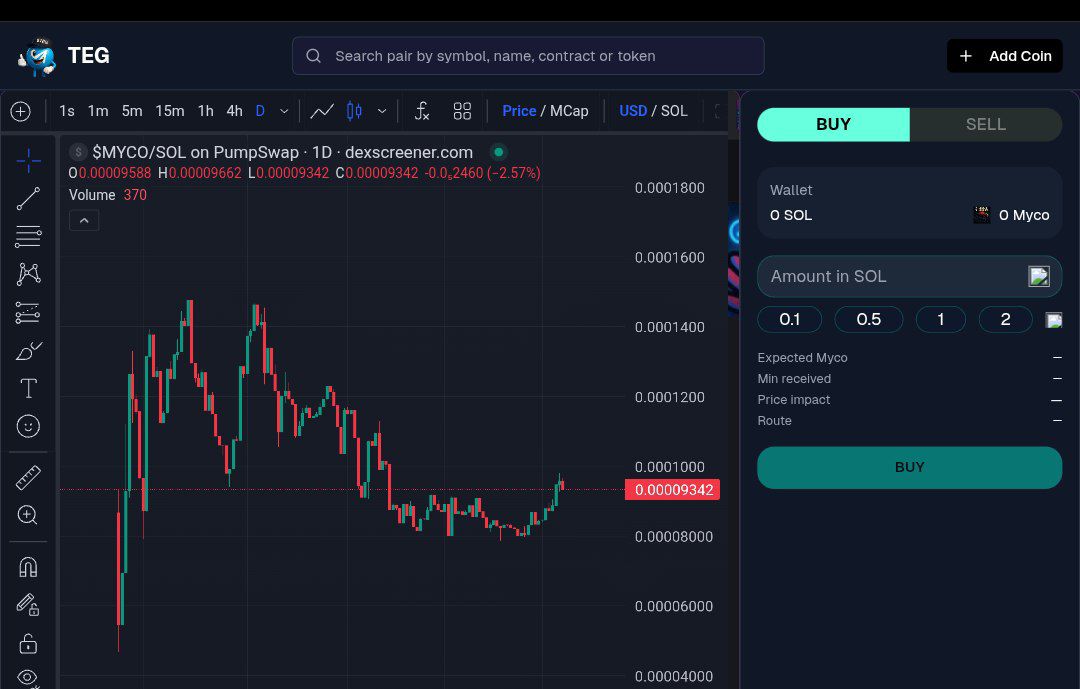Select the ruler measure tool
This screenshot has height=689, width=1080.
(x=28, y=477)
